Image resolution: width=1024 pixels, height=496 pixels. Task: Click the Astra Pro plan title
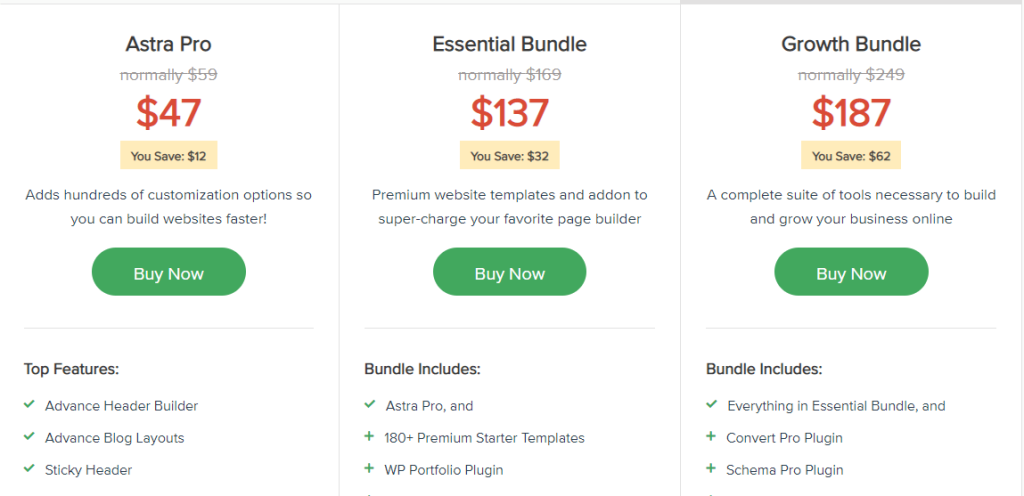pyautogui.click(x=168, y=44)
